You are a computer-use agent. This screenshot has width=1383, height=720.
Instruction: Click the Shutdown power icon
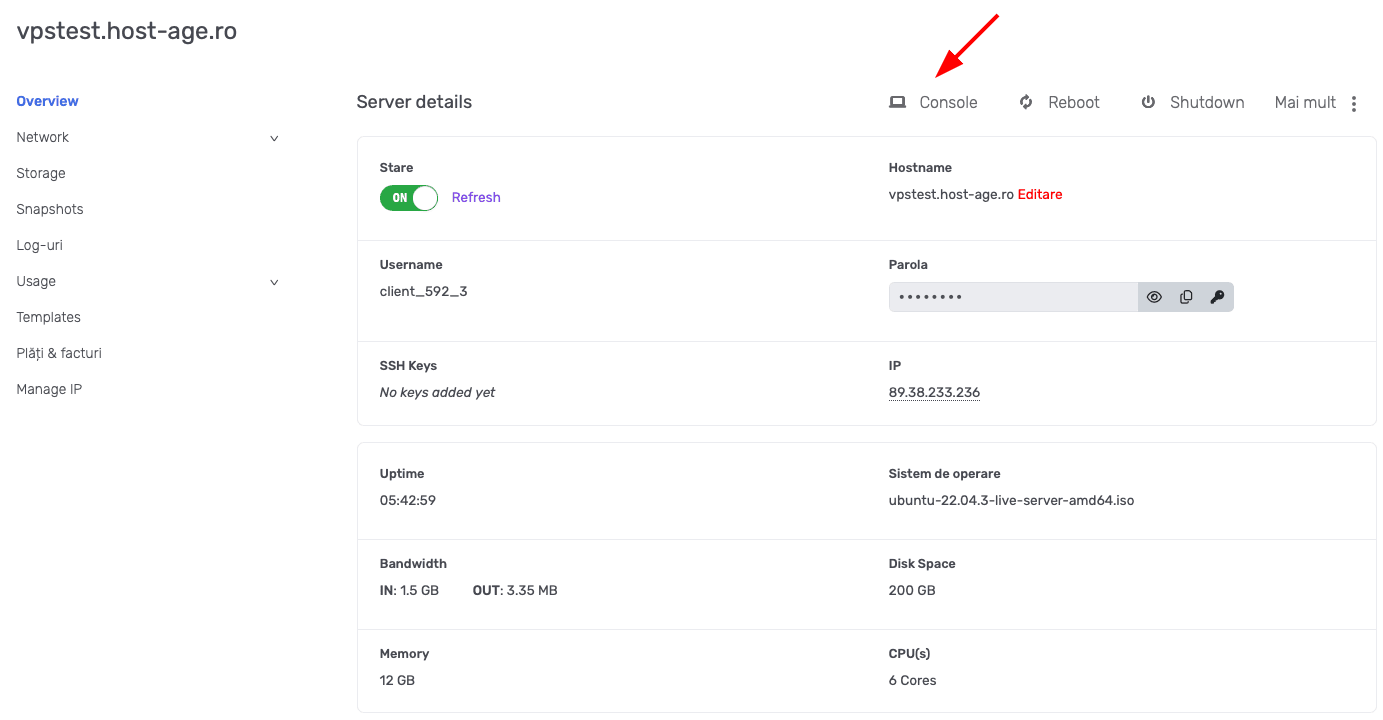pyautogui.click(x=1148, y=102)
